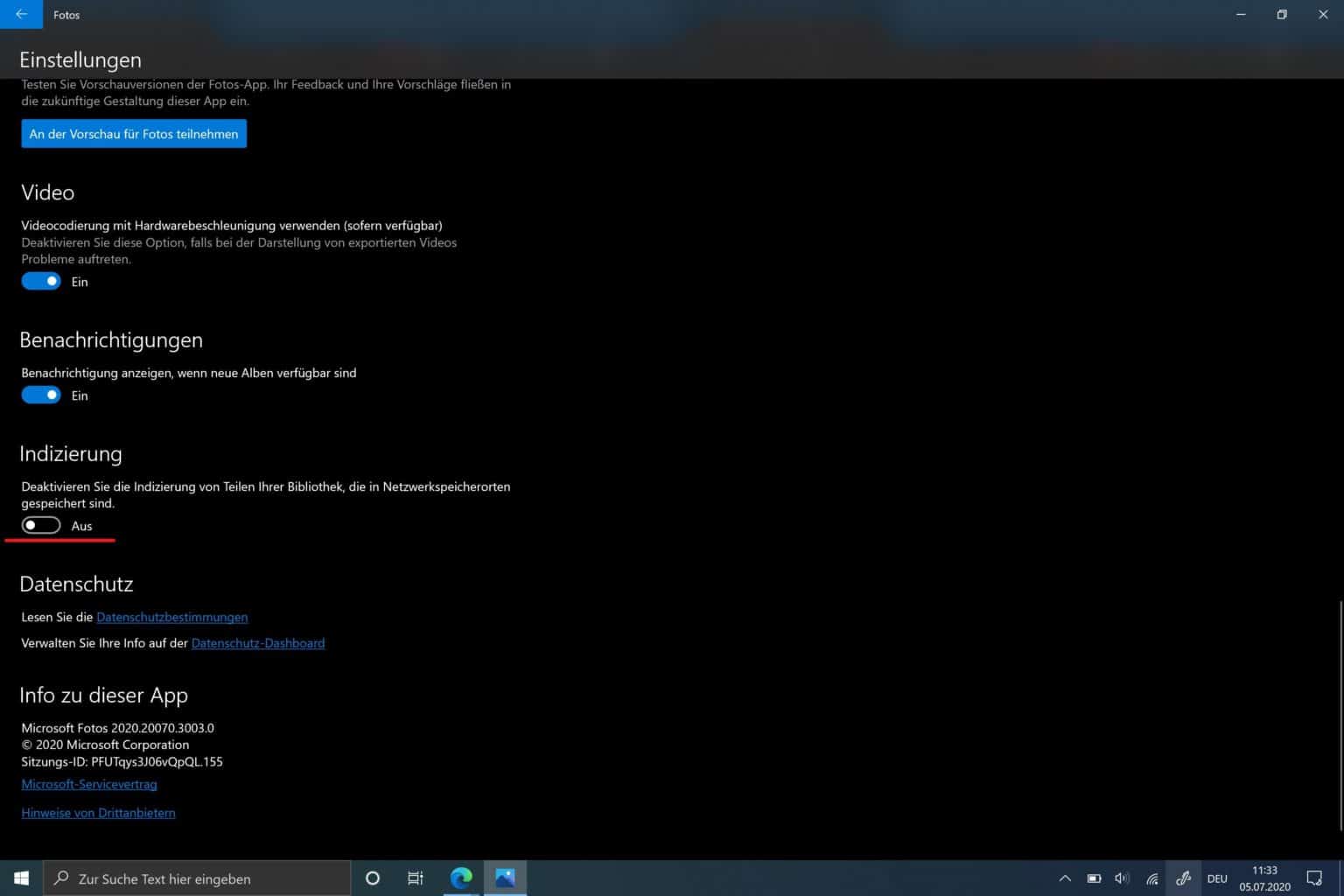Click the volume icon in the system tray
The width and height of the screenshot is (1344, 896).
(1122, 878)
